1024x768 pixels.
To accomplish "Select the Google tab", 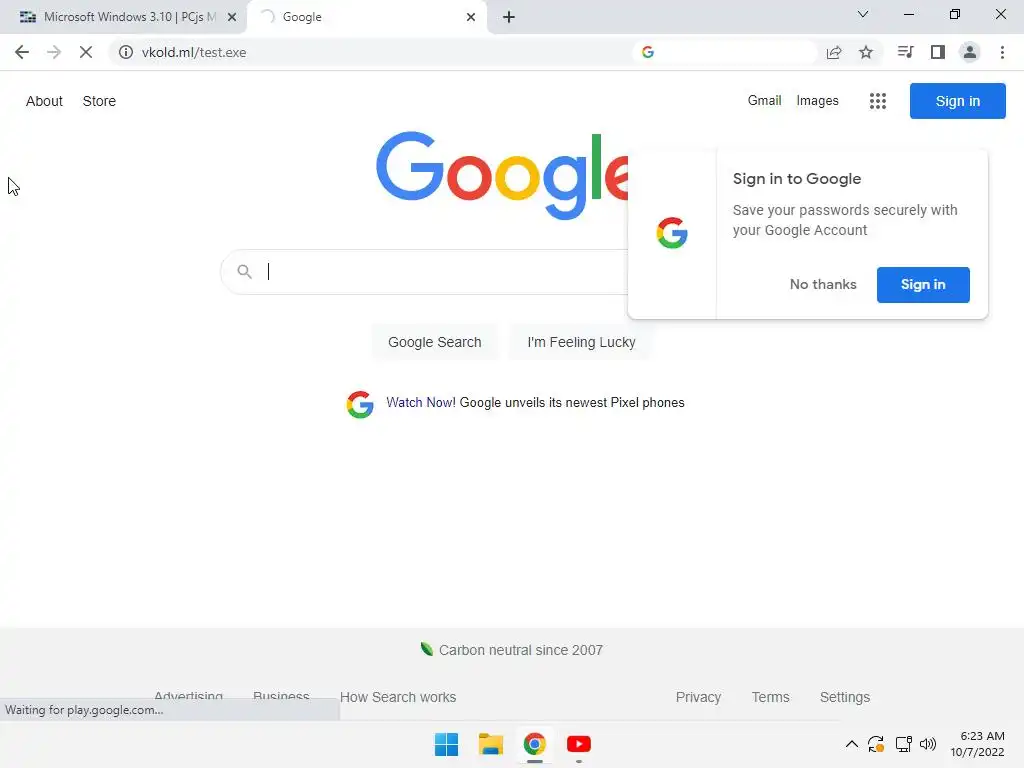I will coord(366,17).
